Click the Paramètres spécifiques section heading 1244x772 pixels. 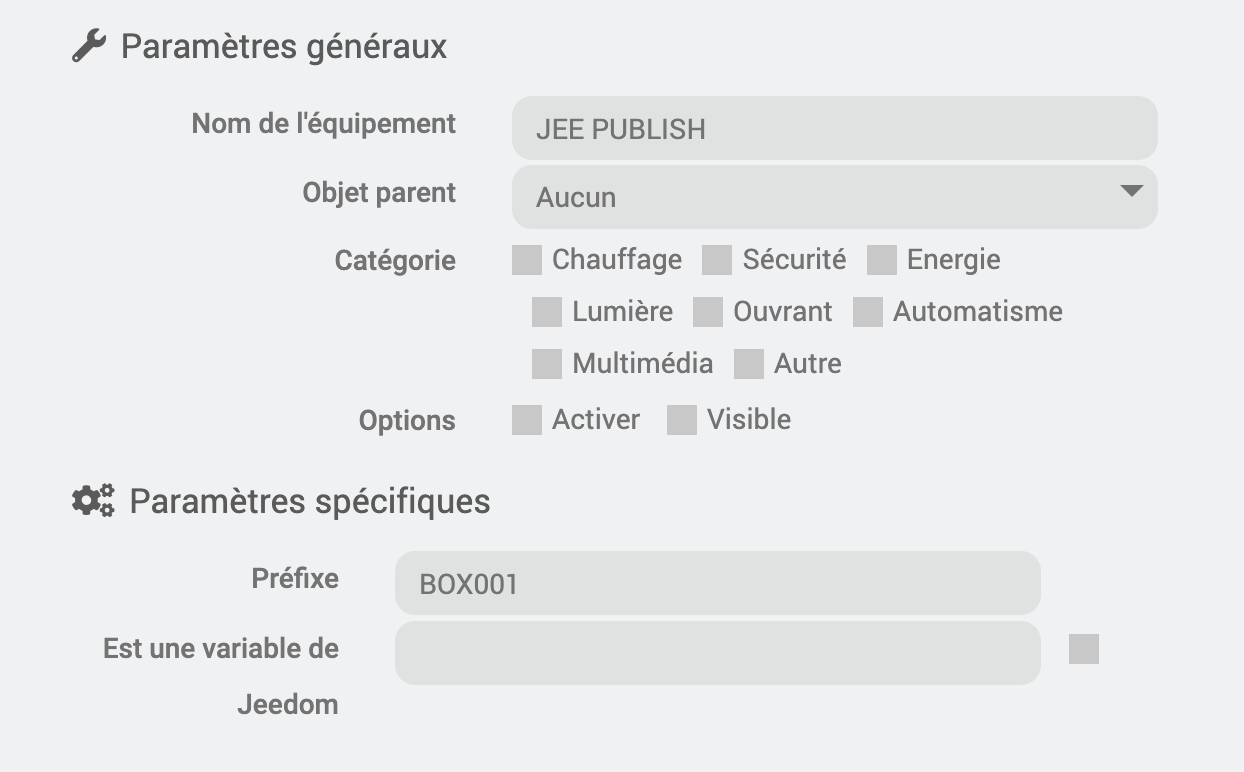(310, 501)
